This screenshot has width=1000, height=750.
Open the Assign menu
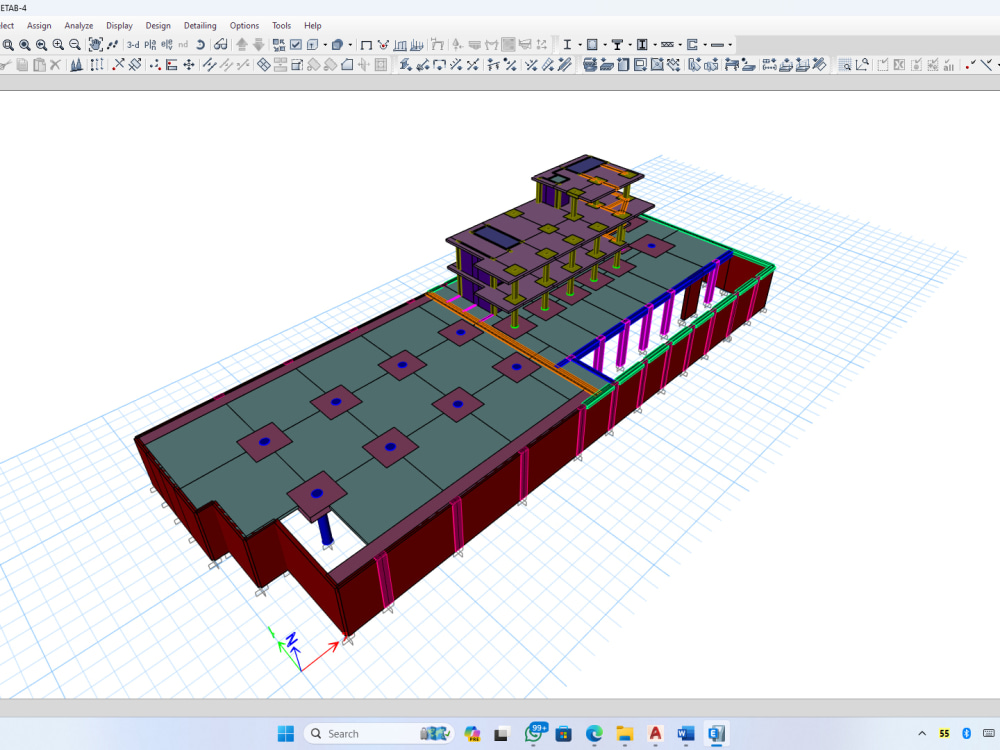click(39, 25)
